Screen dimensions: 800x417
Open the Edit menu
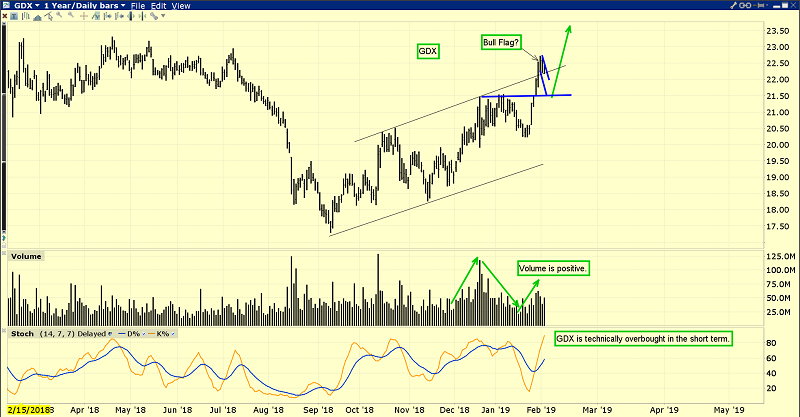(x=158, y=6)
